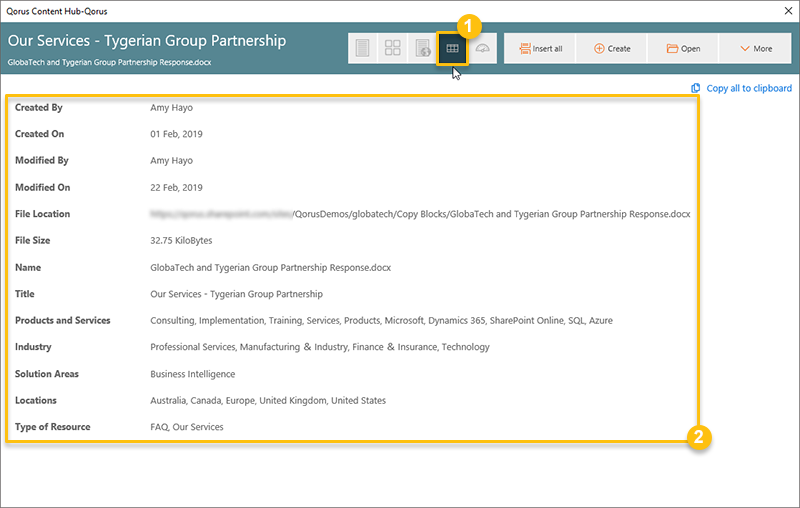Click the Name value GlobaTech docx filename
The image size is (800, 508).
(270, 268)
